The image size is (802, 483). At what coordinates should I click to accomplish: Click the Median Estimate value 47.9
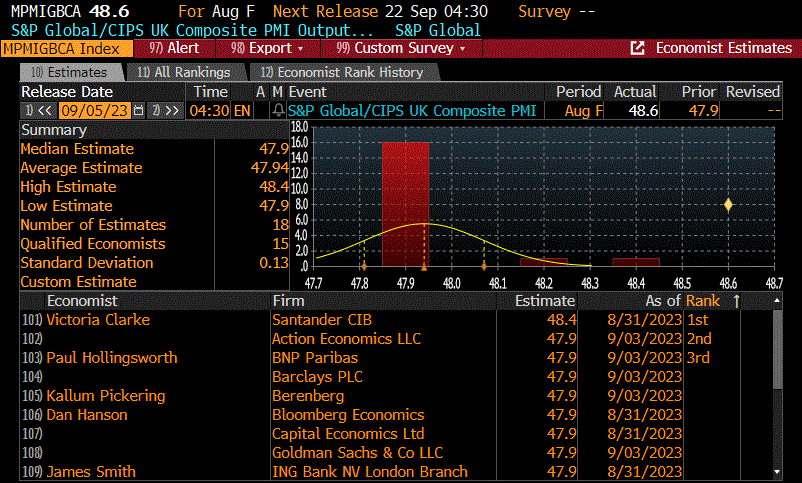point(274,149)
